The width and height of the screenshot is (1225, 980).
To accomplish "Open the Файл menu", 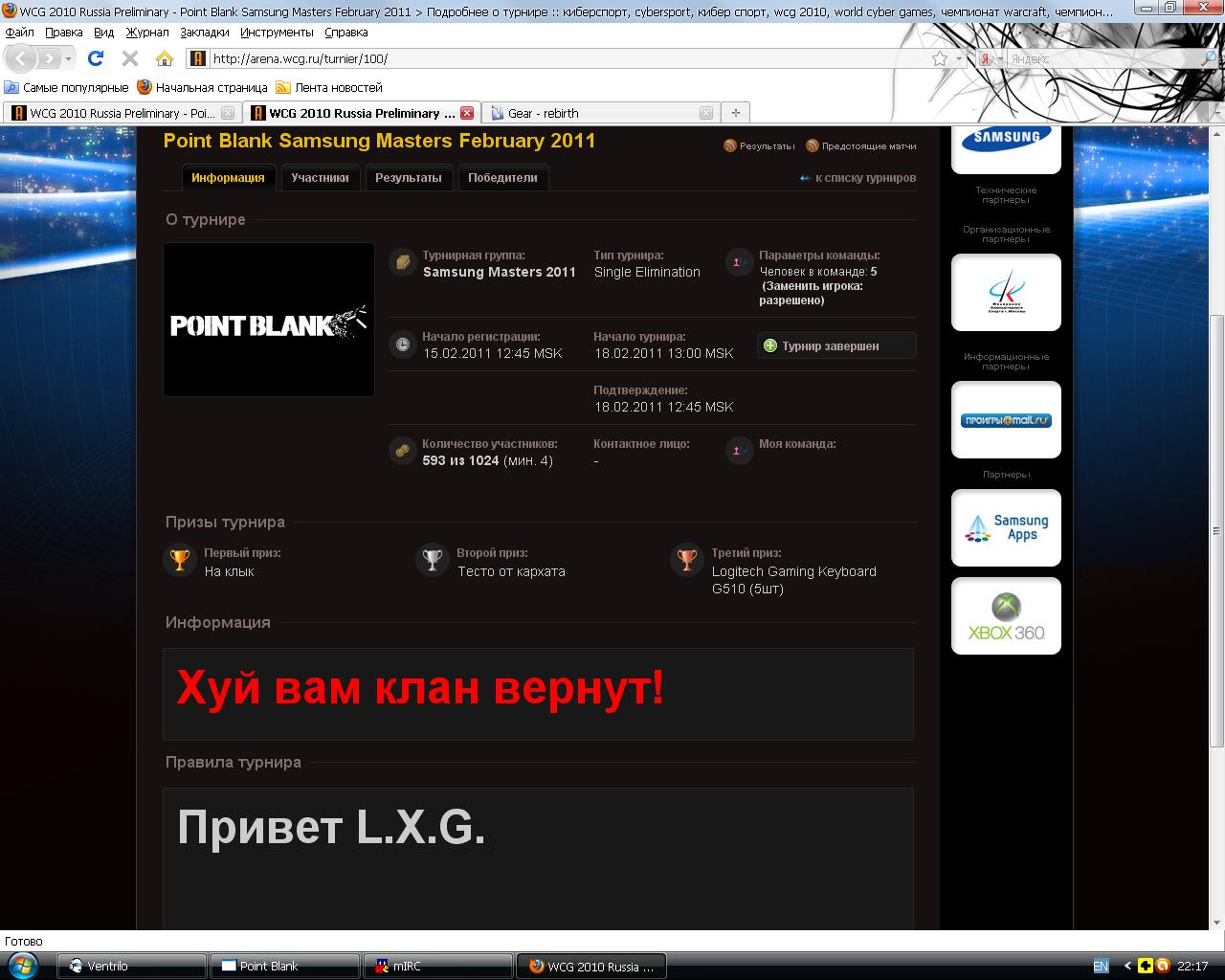I will 19,33.
